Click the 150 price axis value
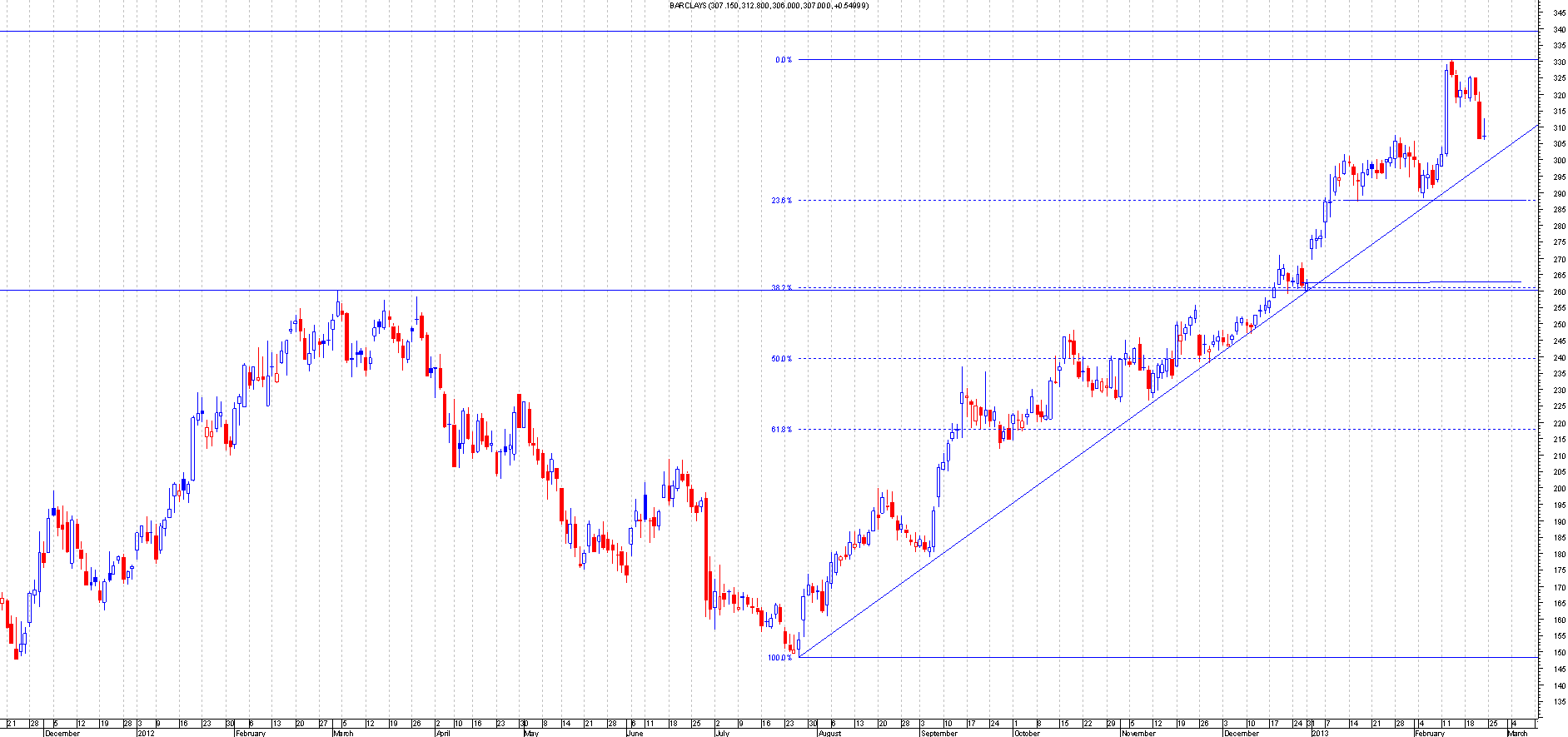The width and height of the screenshot is (1568, 737). pos(1558,653)
